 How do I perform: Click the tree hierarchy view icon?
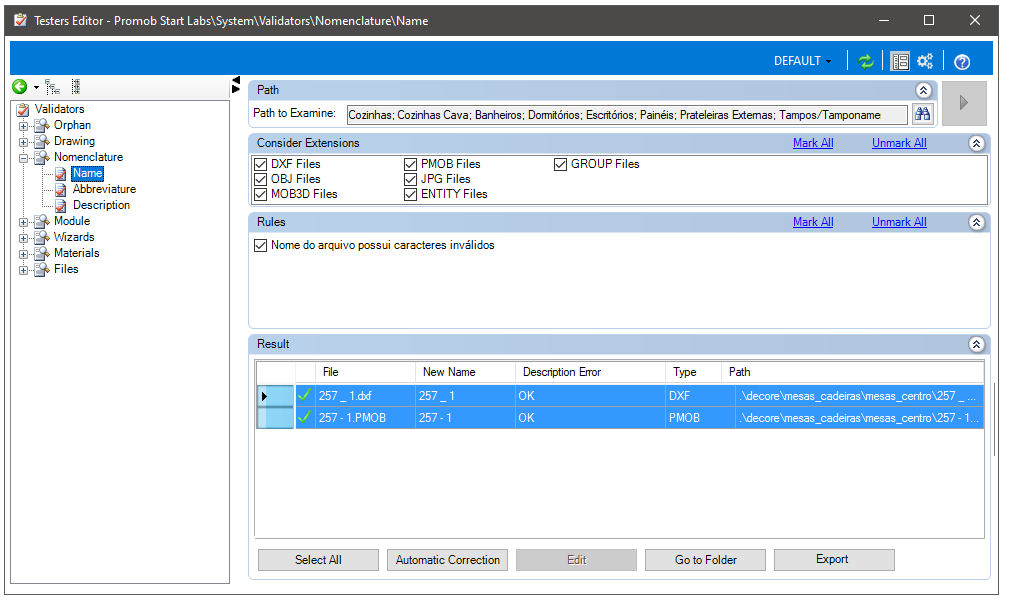point(53,87)
